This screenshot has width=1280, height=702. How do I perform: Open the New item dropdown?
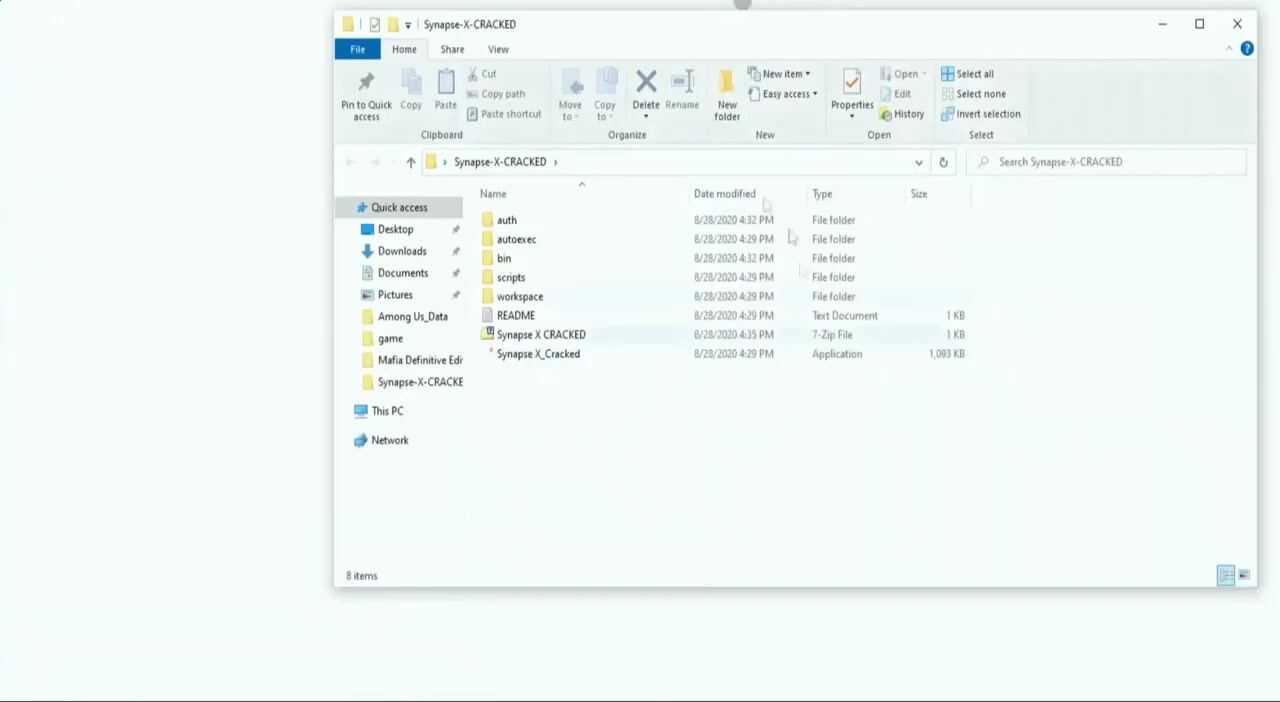(x=779, y=74)
